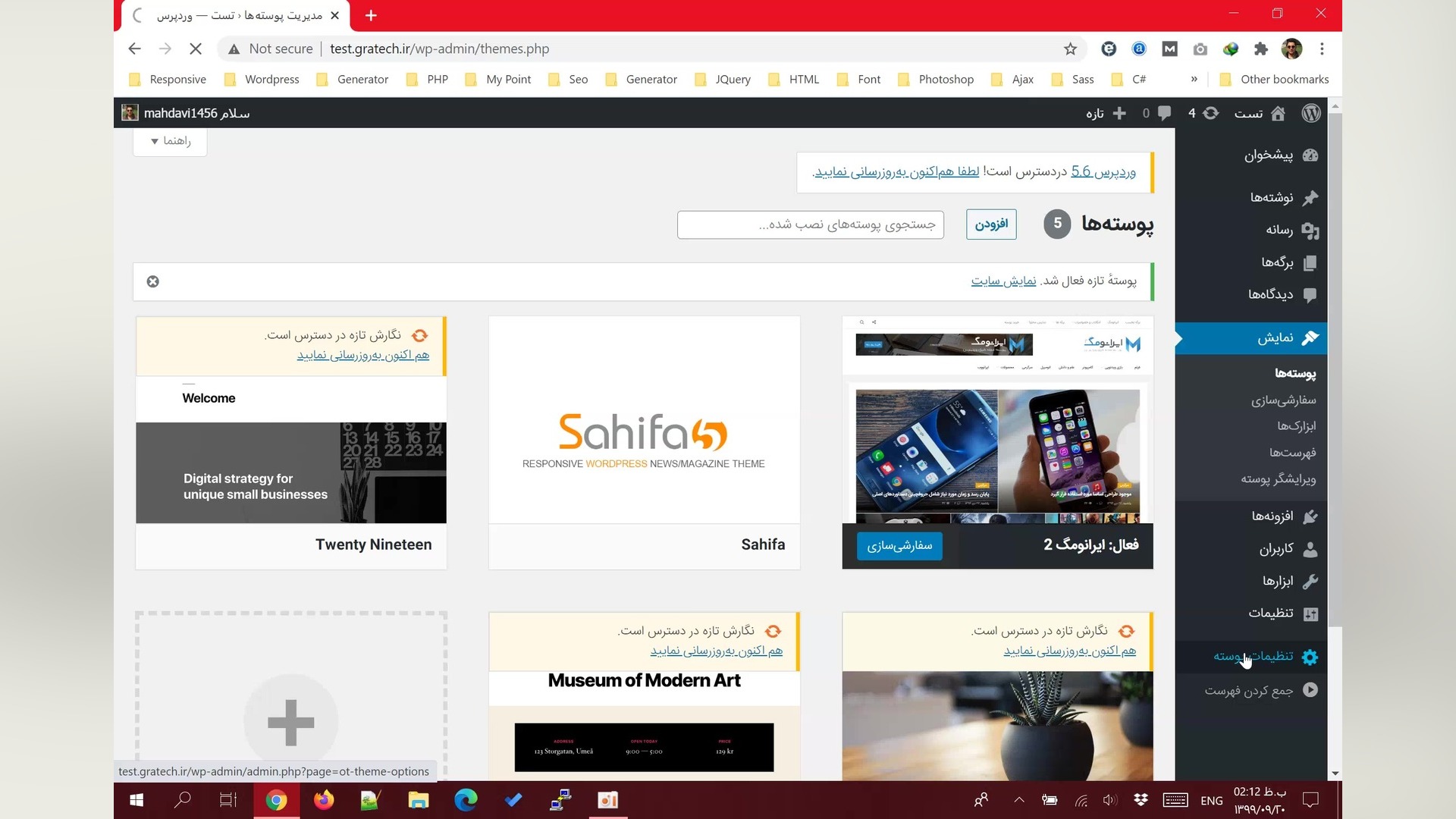Focus the installed themes search field
This screenshot has height=819, width=1456.
(810, 225)
